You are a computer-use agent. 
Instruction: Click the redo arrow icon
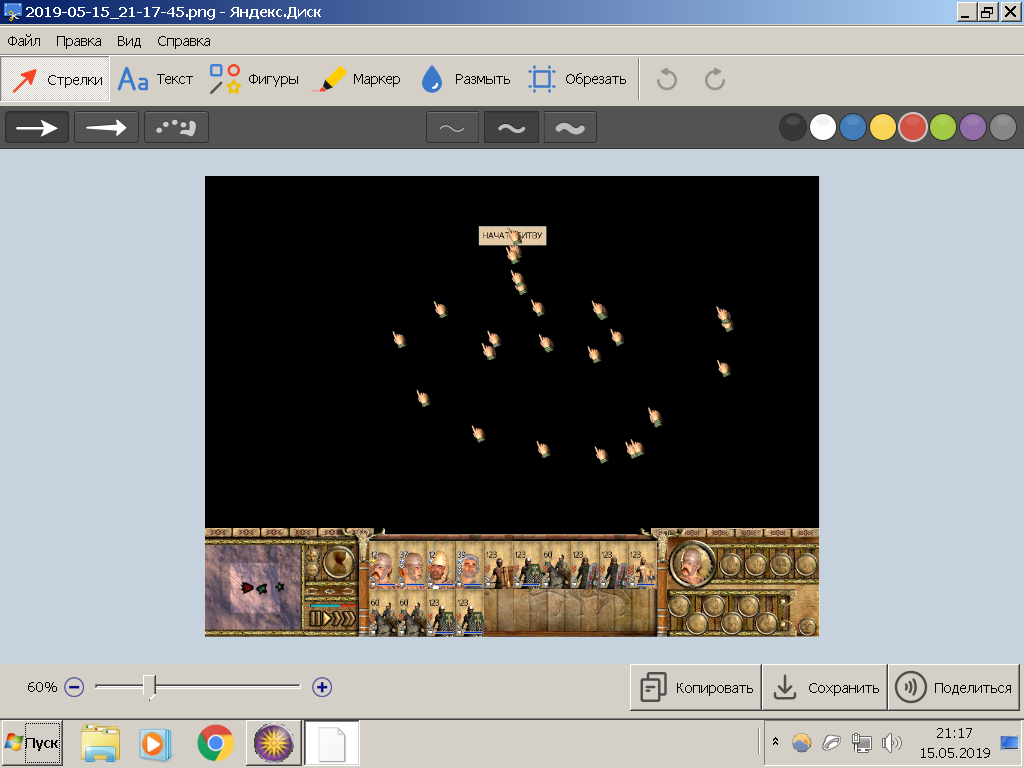tap(715, 80)
